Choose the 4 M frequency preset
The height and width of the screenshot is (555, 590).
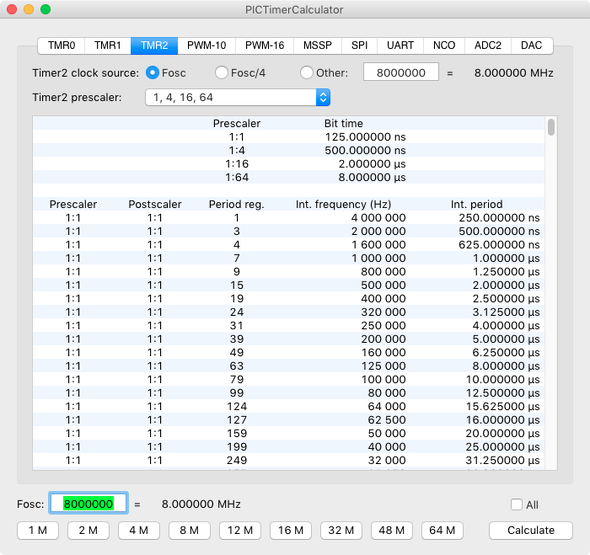139,530
